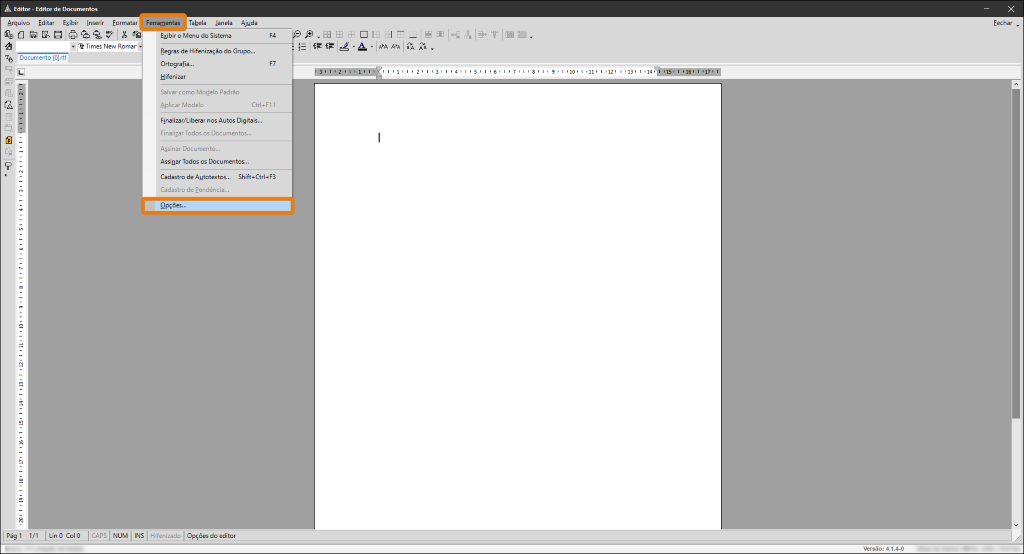Click the vertical scrollbar thumb
The width and height of the screenshot is (1024, 554).
pyautogui.click(x=1016, y=253)
